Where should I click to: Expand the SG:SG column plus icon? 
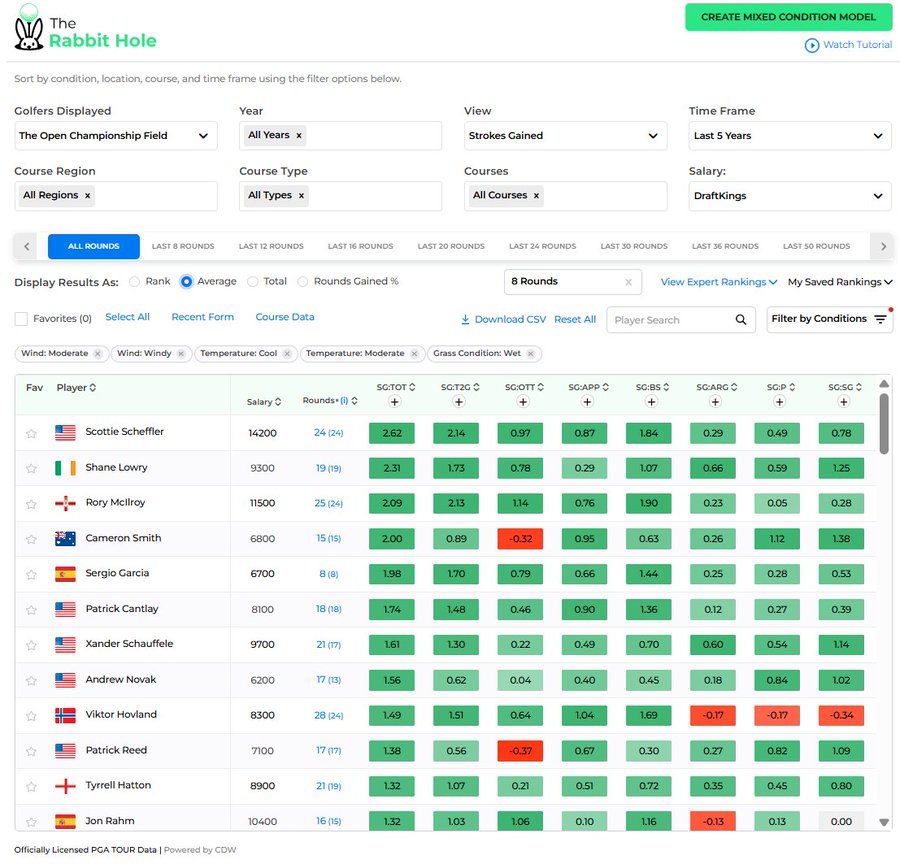coord(844,402)
